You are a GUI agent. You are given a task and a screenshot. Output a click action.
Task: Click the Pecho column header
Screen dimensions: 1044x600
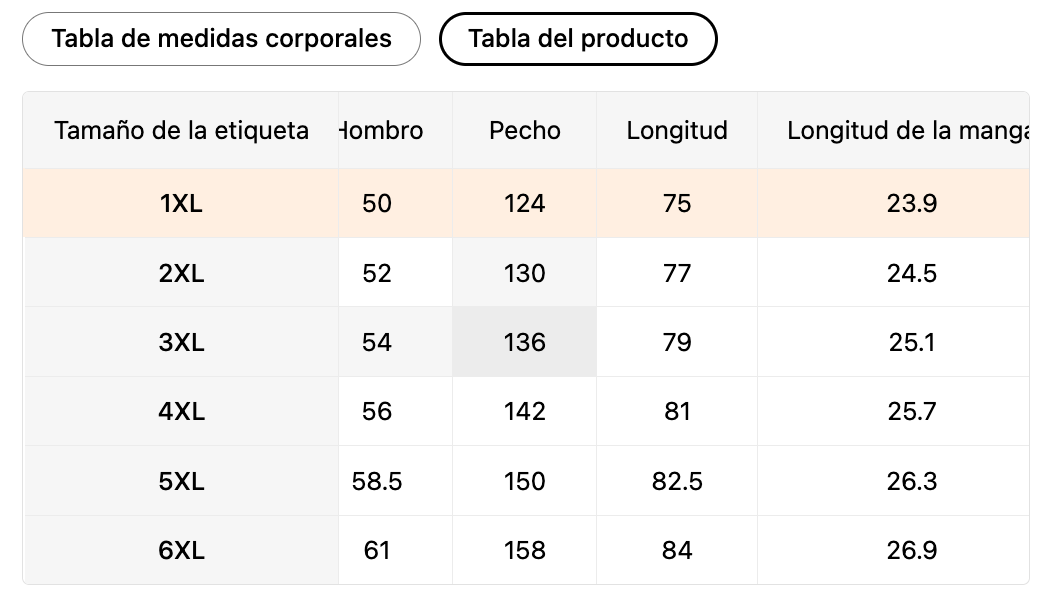pos(525,131)
